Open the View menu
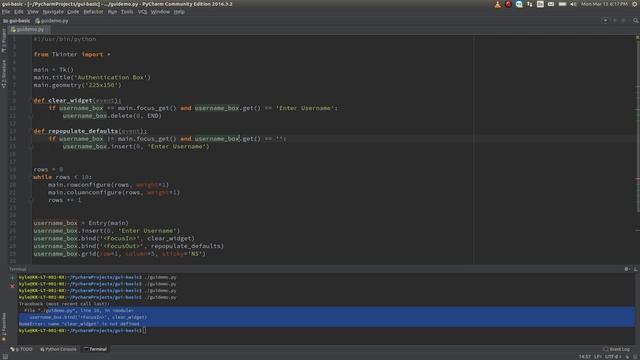The image size is (640, 360). coord(33,12)
